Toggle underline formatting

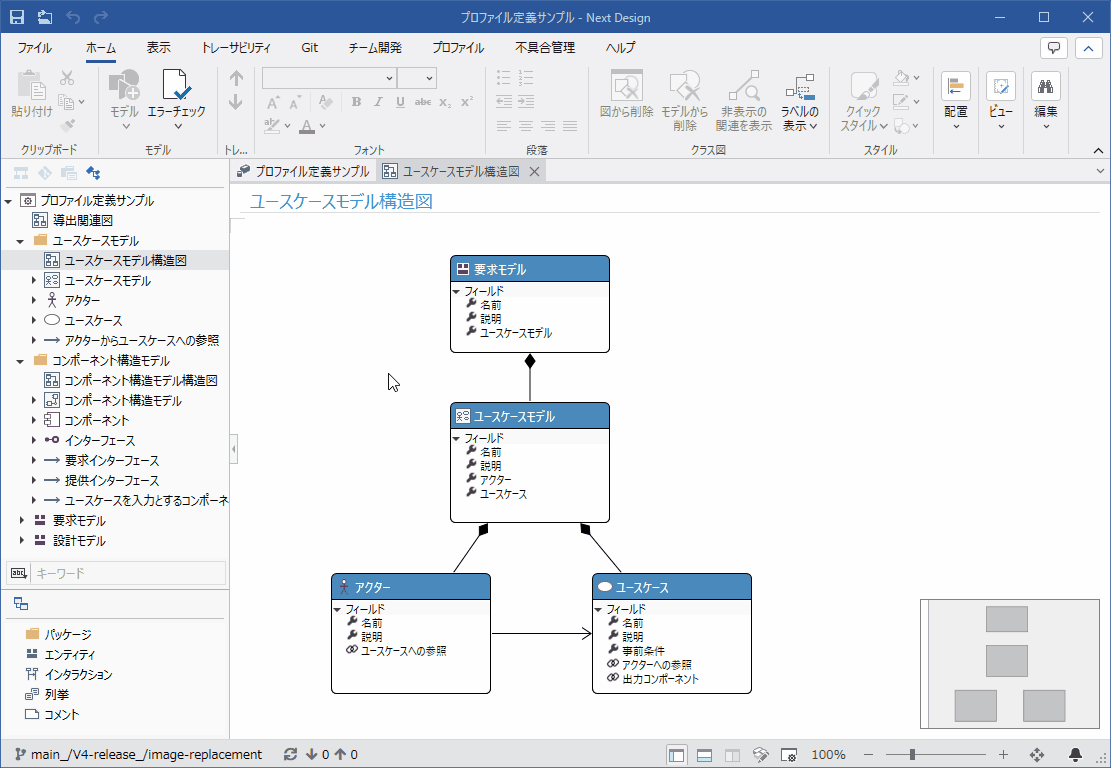(x=400, y=102)
